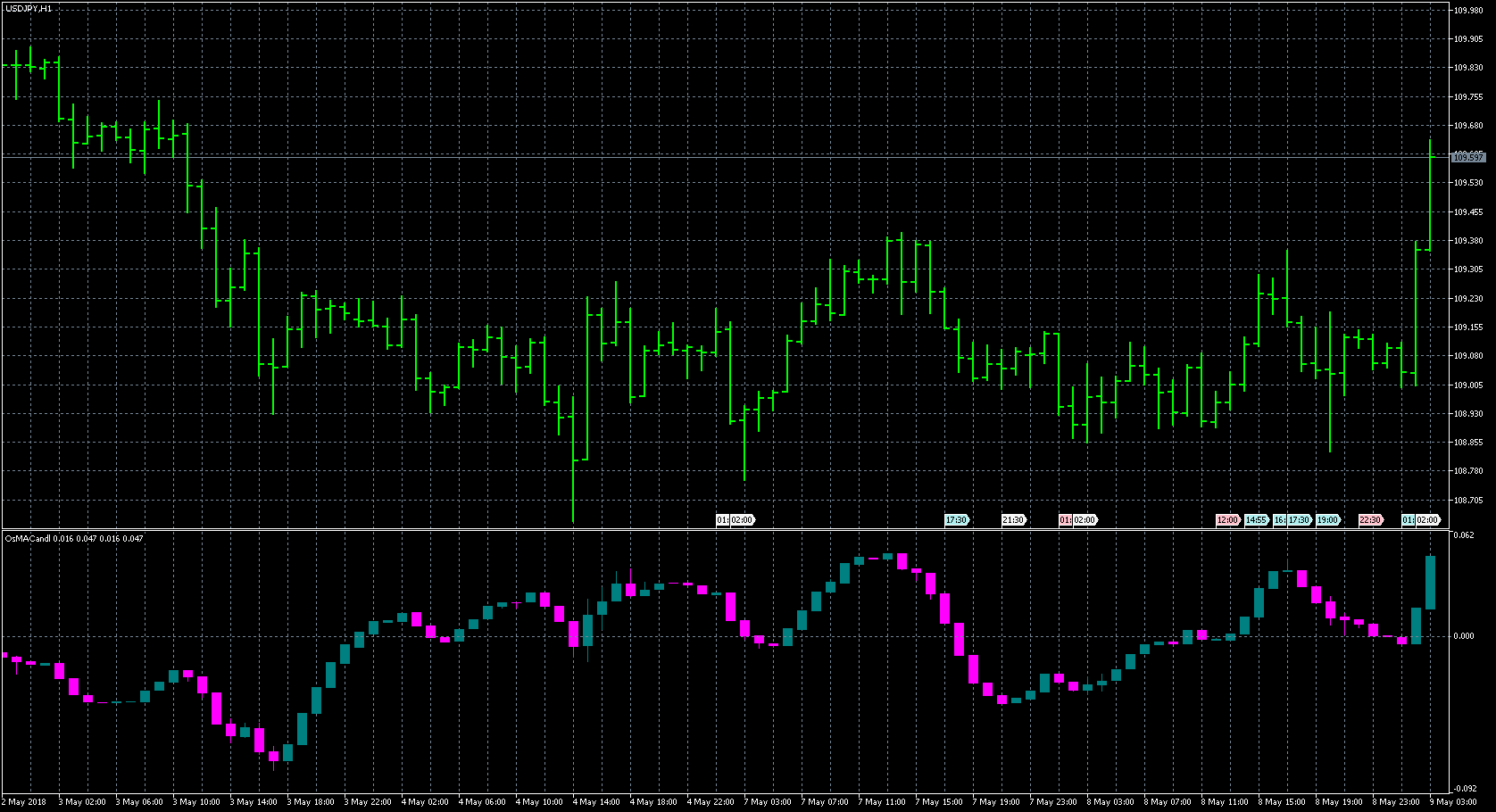1496x812 pixels.
Task: Click the 4 May 14:00 time label
Action: [596, 802]
